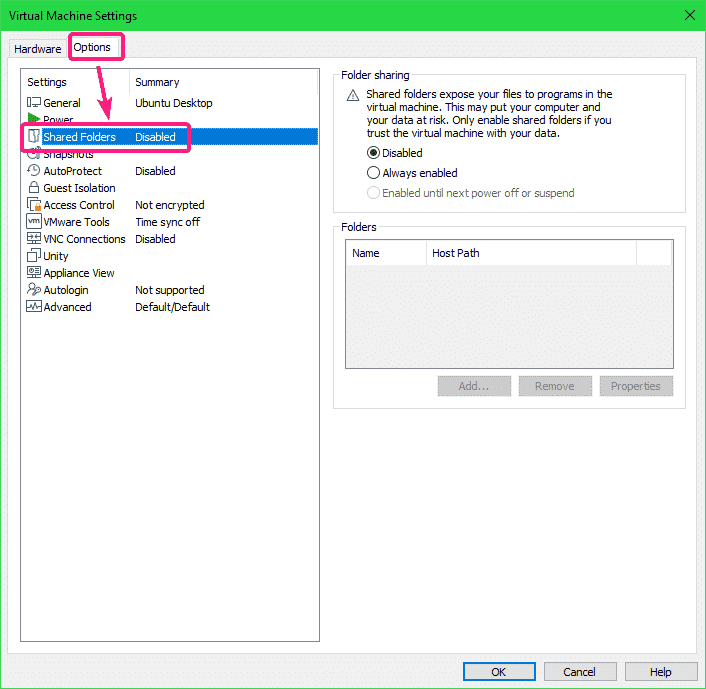Image resolution: width=706 pixels, height=689 pixels.
Task: Click the Add... folder button
Action: (474, 386)
